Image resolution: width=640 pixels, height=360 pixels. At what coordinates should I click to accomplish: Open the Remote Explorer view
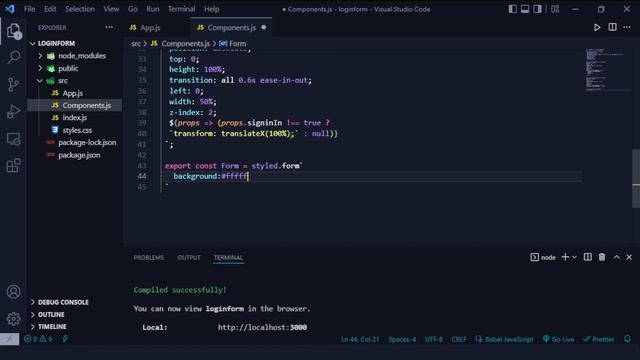pyautogui.click(x=13, y=139)
